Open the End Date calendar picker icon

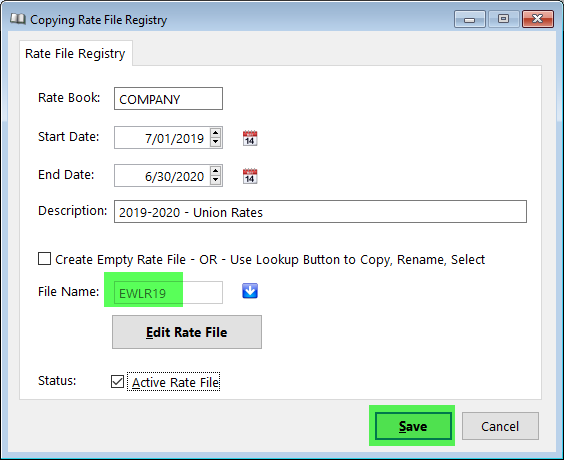click(250, 176)
